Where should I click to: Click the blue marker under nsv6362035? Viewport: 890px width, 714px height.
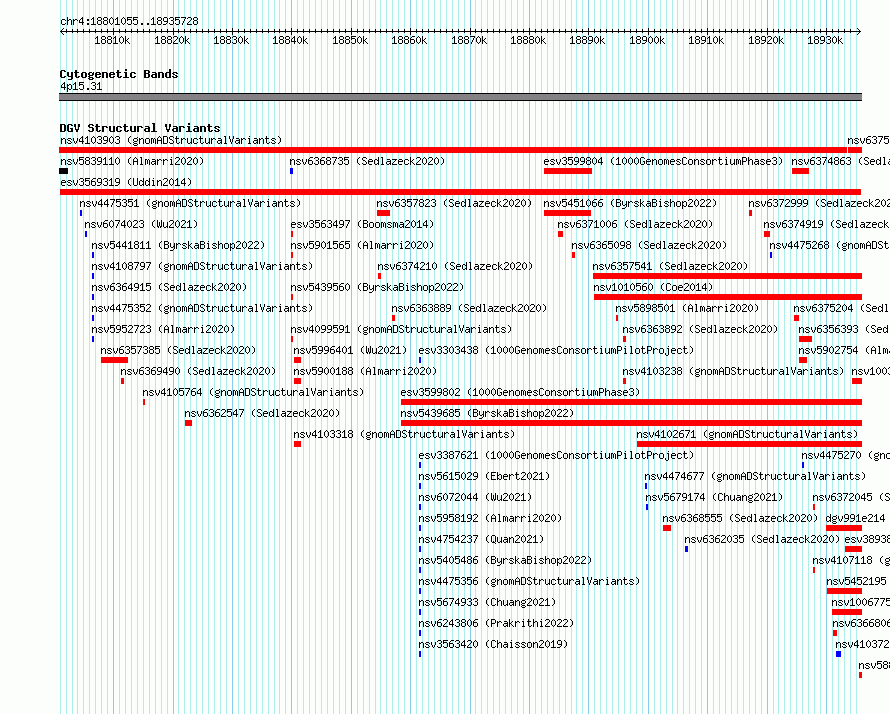click(686, 549)
